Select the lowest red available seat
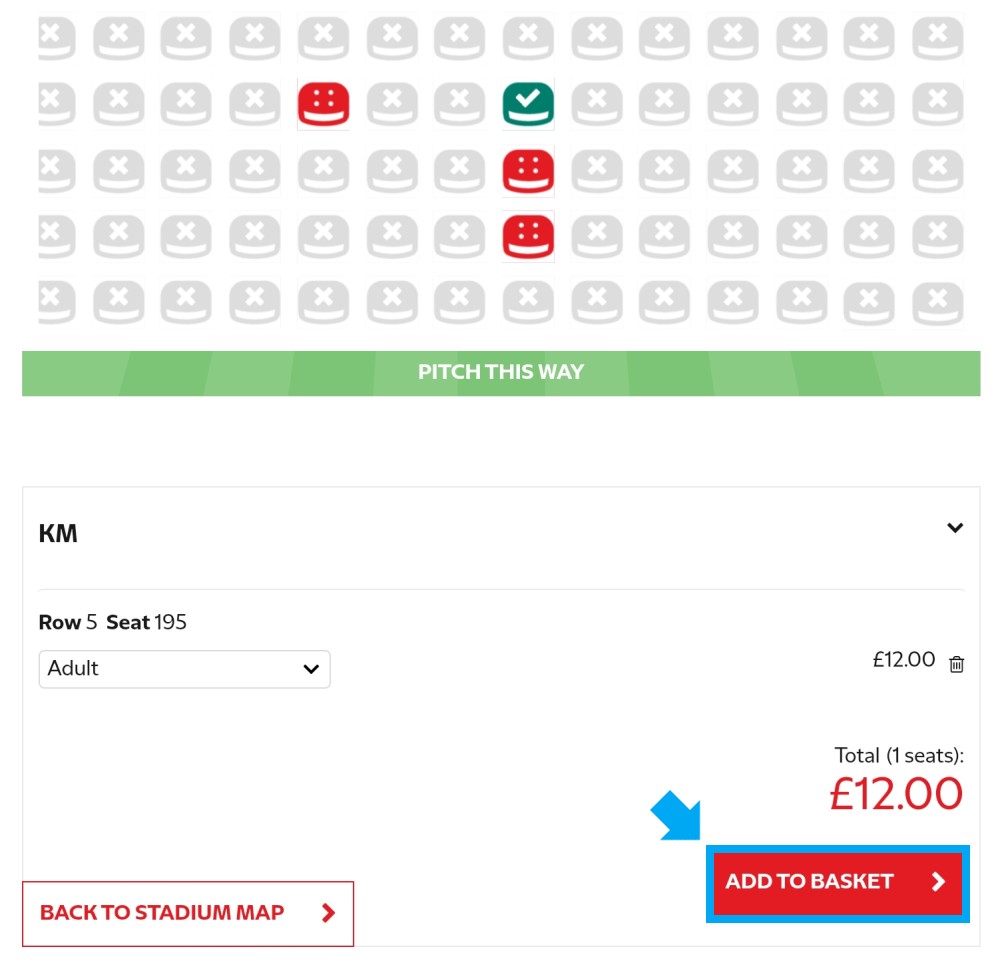Image resolution: width=1000 pixels, height=969 pixels. coord(527,236)
